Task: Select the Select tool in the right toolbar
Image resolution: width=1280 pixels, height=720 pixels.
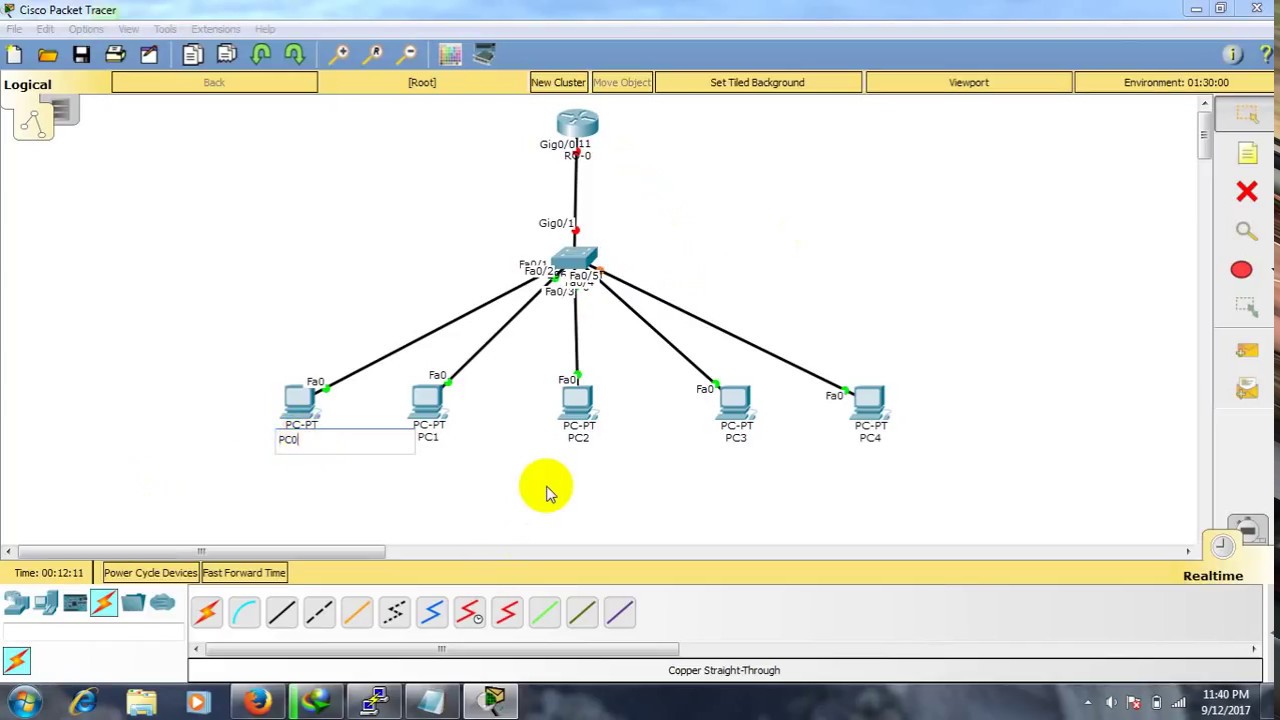Action: pyautogui.click(x=1246, y=115)
